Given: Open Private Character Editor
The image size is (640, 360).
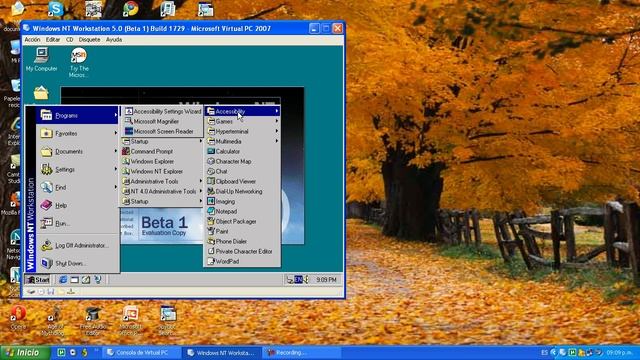Looking at the screenshot, I should pyautogui.click(x=242, y=251).
